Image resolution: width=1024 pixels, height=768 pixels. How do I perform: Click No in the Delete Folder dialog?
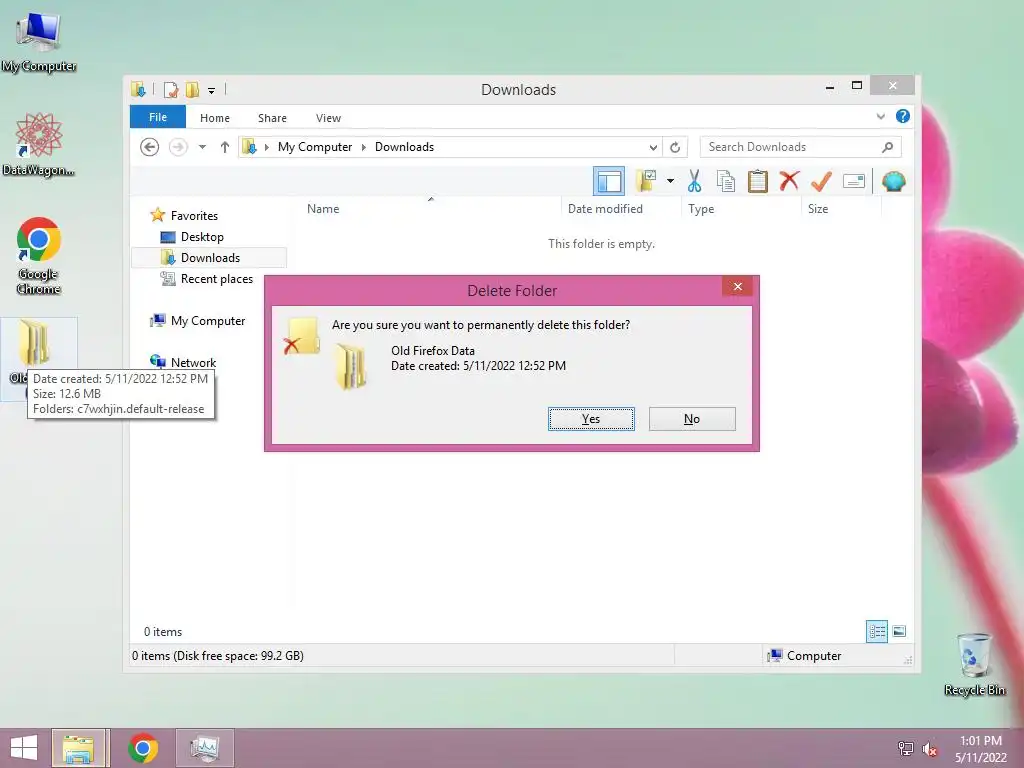click(x=692, y=419)
